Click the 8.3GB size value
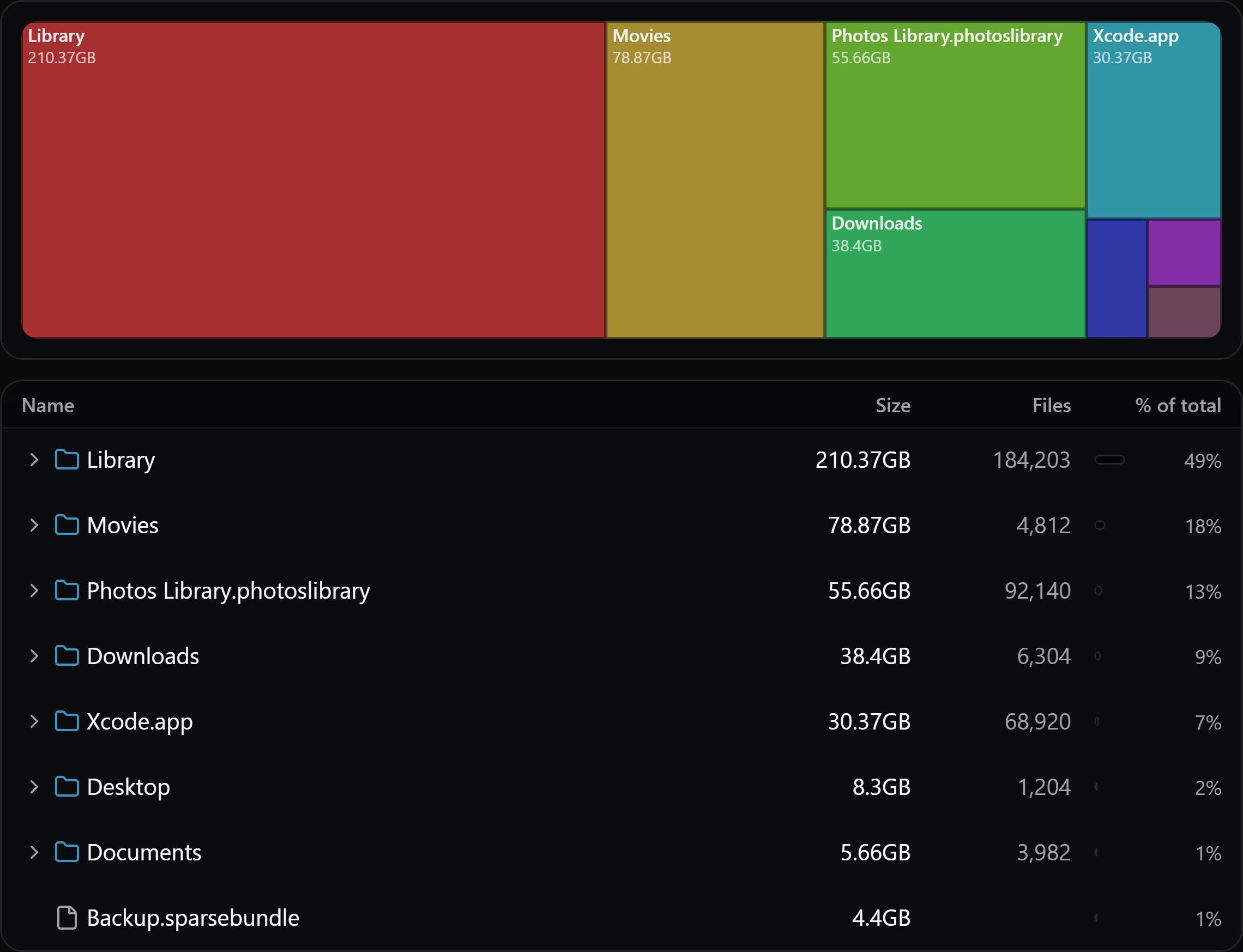Screen dimensions: 1243x952 coord(882,787)
